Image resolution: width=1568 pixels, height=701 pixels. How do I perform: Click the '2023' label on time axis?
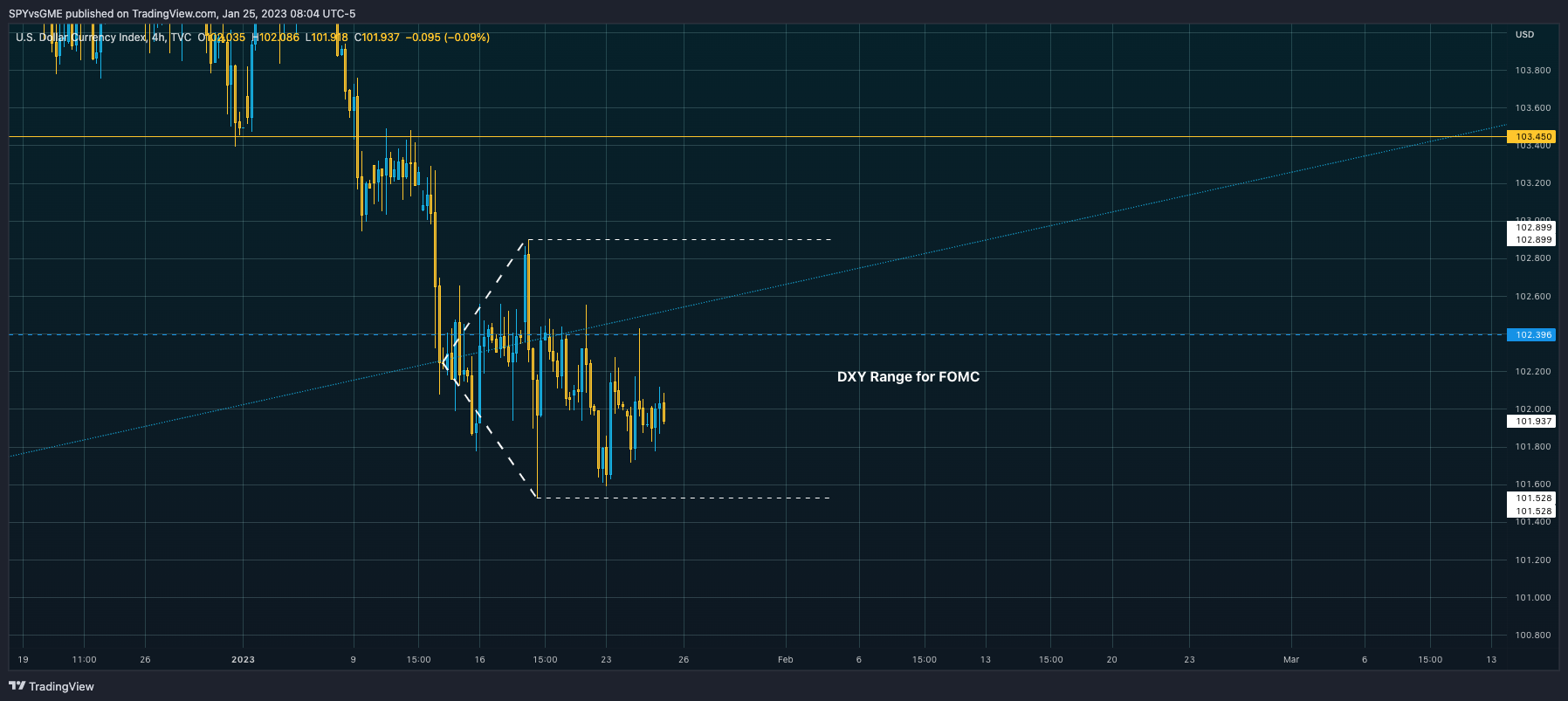(x=243, y=660)
